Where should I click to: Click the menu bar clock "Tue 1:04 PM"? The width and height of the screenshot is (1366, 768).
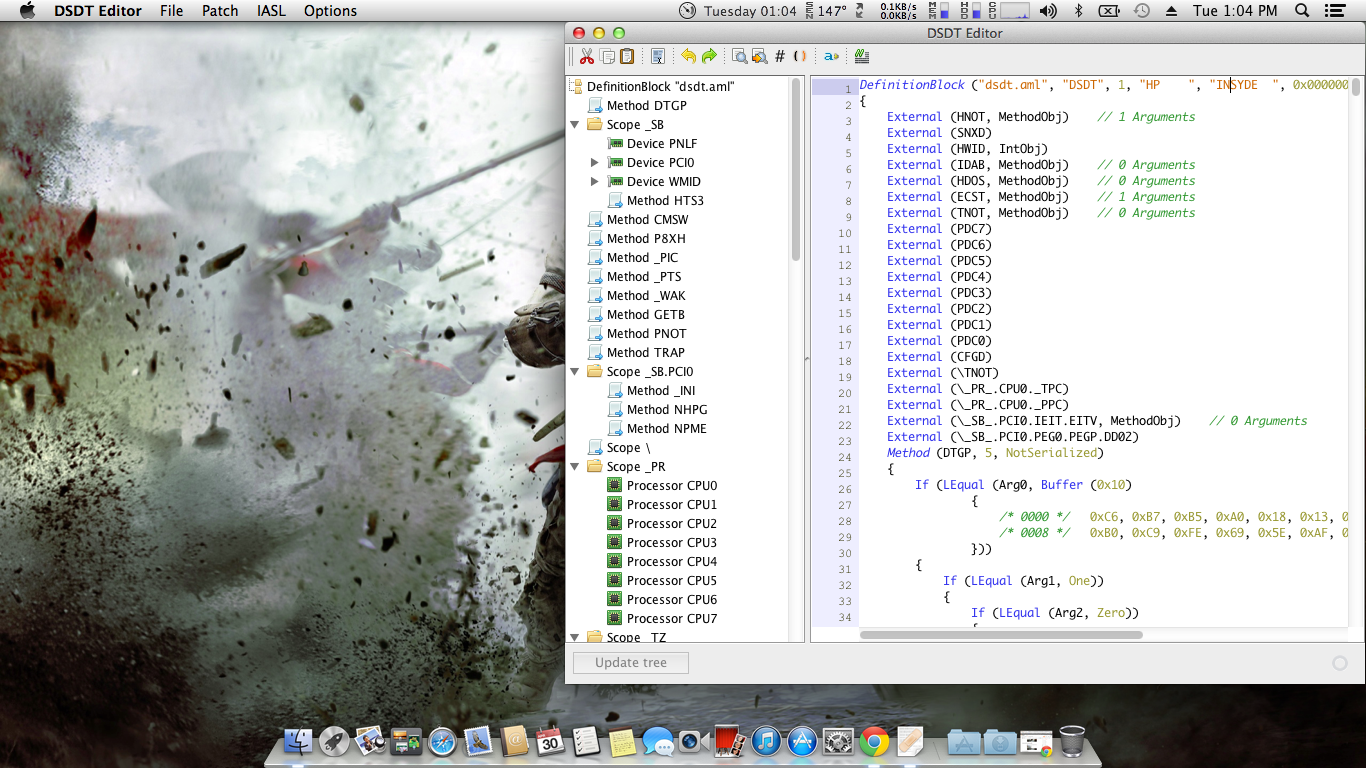[x=1235, y=11]
